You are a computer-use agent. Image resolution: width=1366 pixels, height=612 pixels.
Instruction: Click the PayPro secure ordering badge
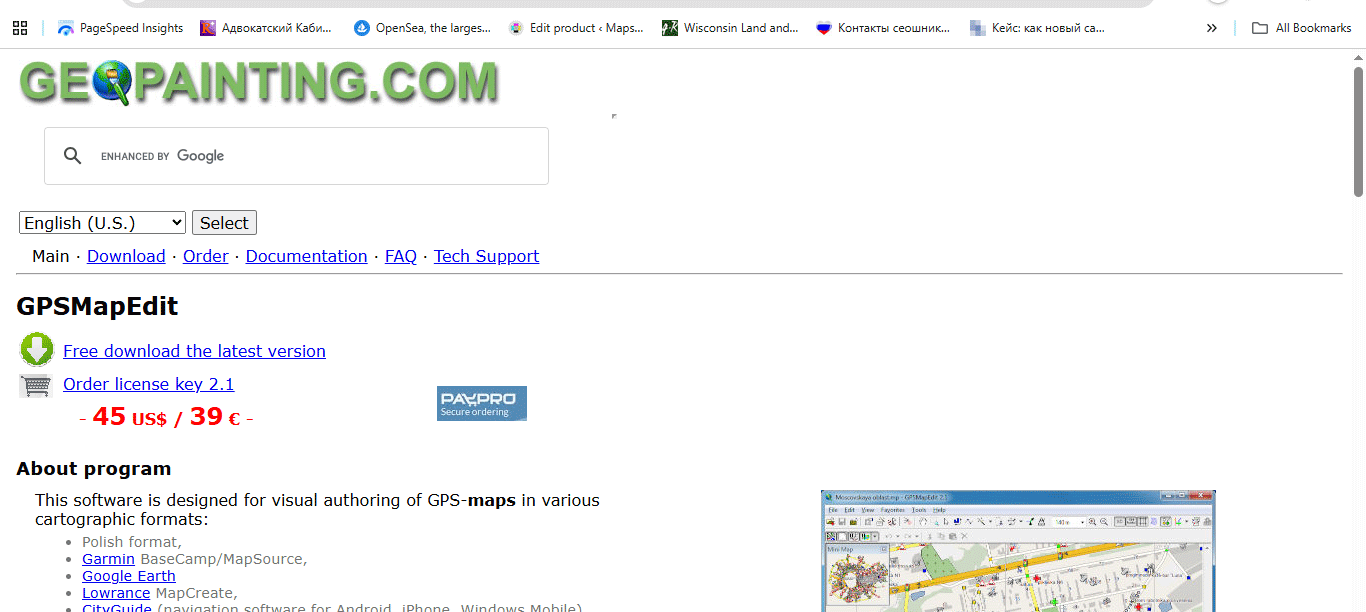point(481,403)
